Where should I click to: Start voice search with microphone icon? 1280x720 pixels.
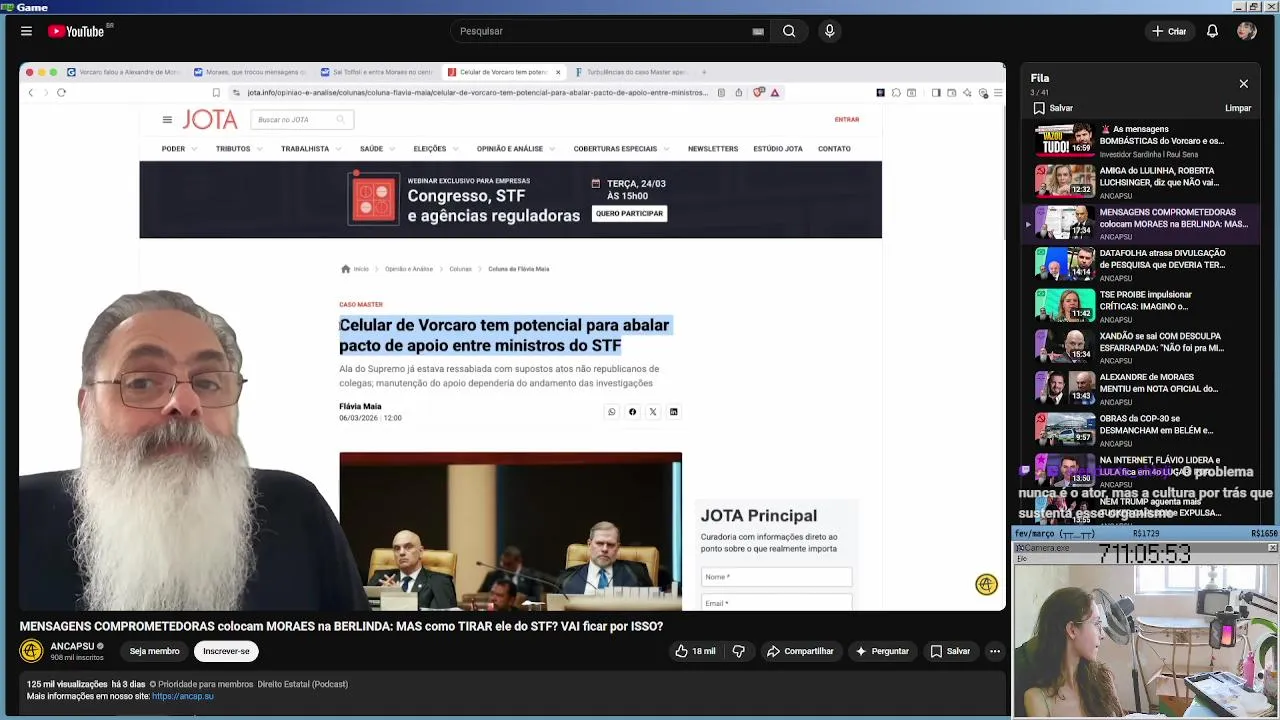pos(829,31)
